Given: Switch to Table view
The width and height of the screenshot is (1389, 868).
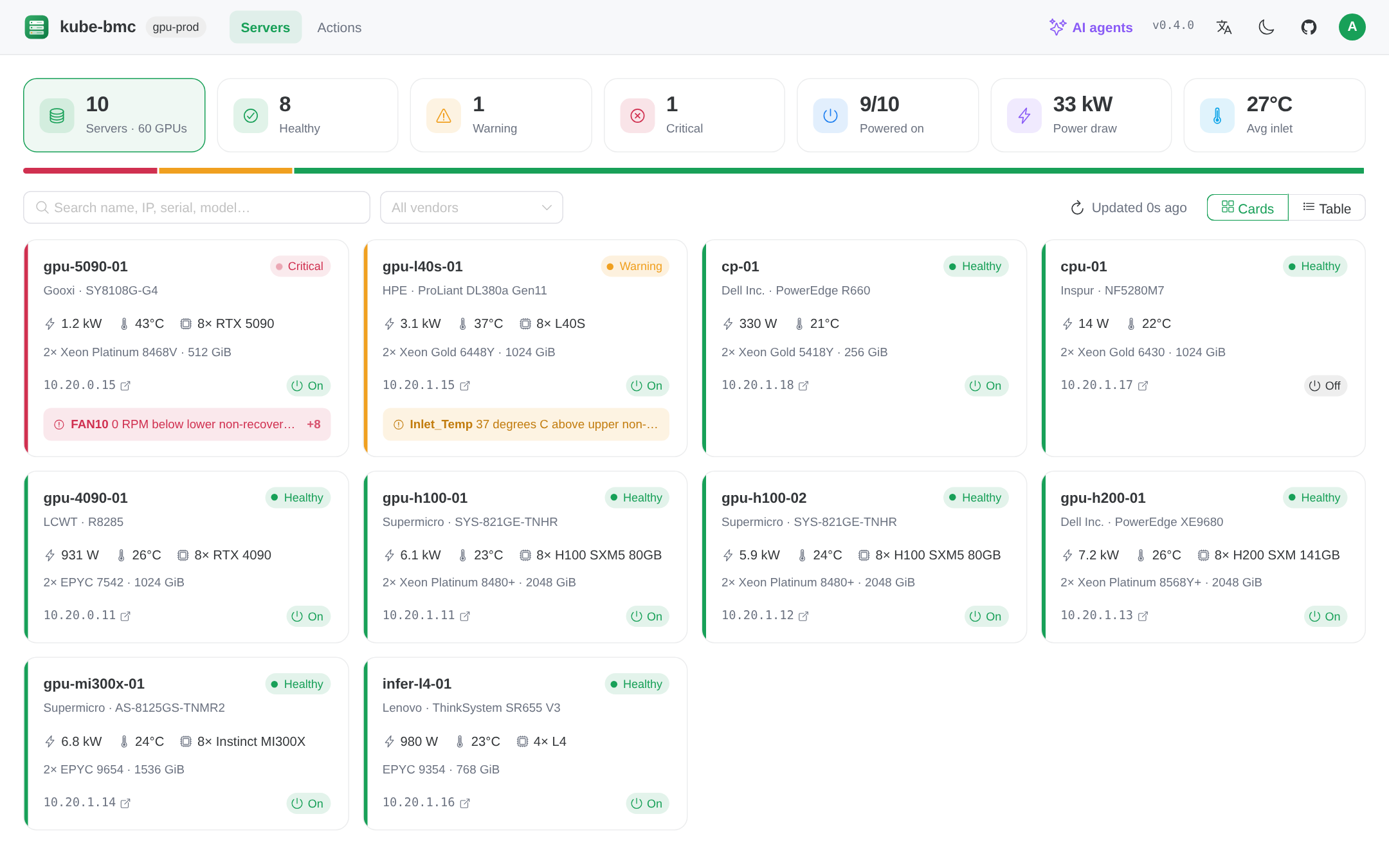Looking at the screenshot, I should click(1327, 208).
